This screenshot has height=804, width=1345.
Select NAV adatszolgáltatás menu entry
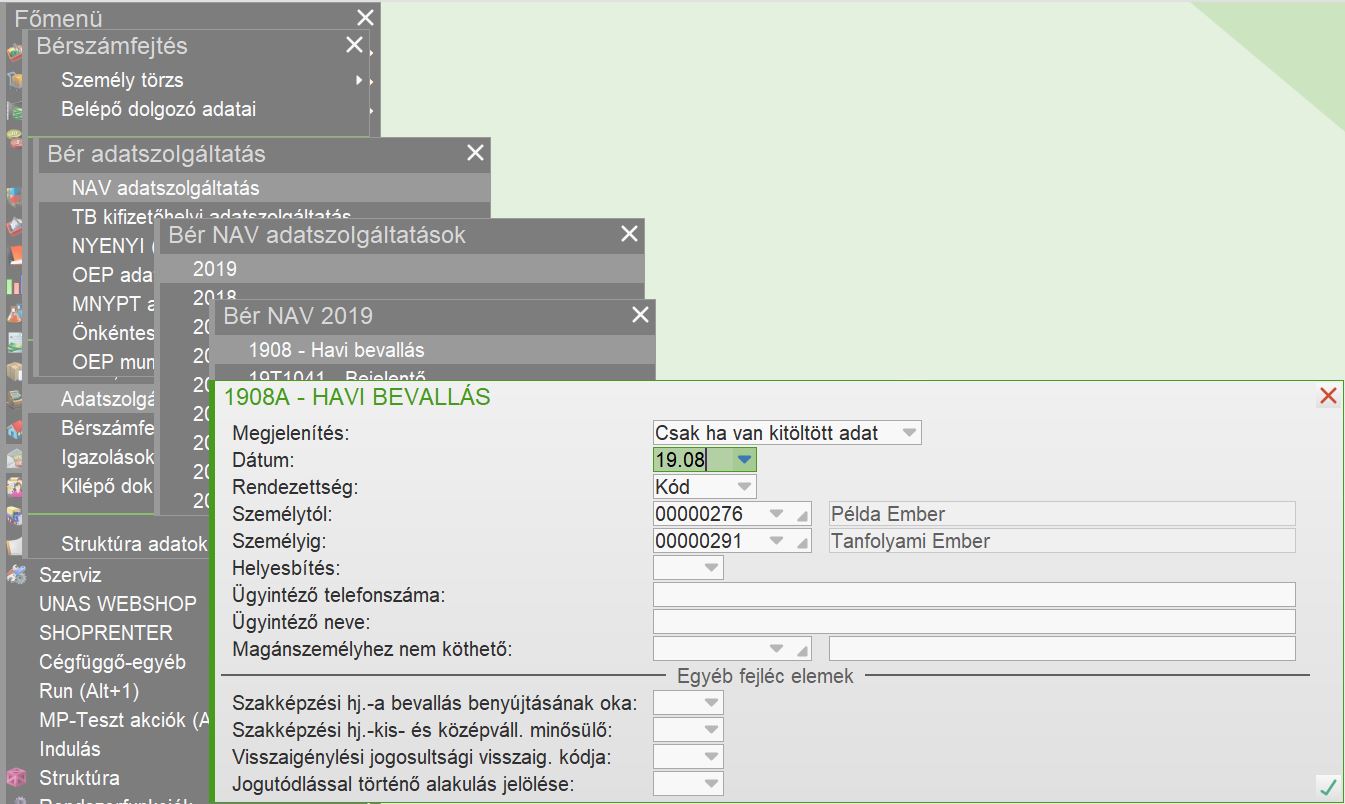[166, 188]
